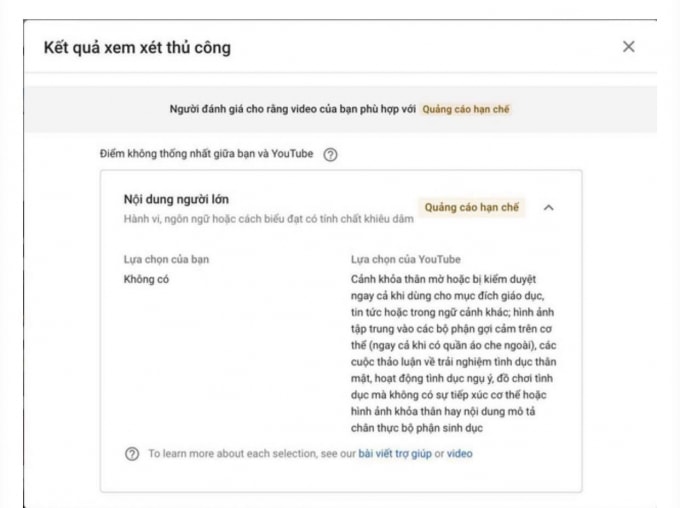Click Quảng cáo hạn chế badge in card
The width and height of the screenshot is (680, 508).
[x=471, y=207]
